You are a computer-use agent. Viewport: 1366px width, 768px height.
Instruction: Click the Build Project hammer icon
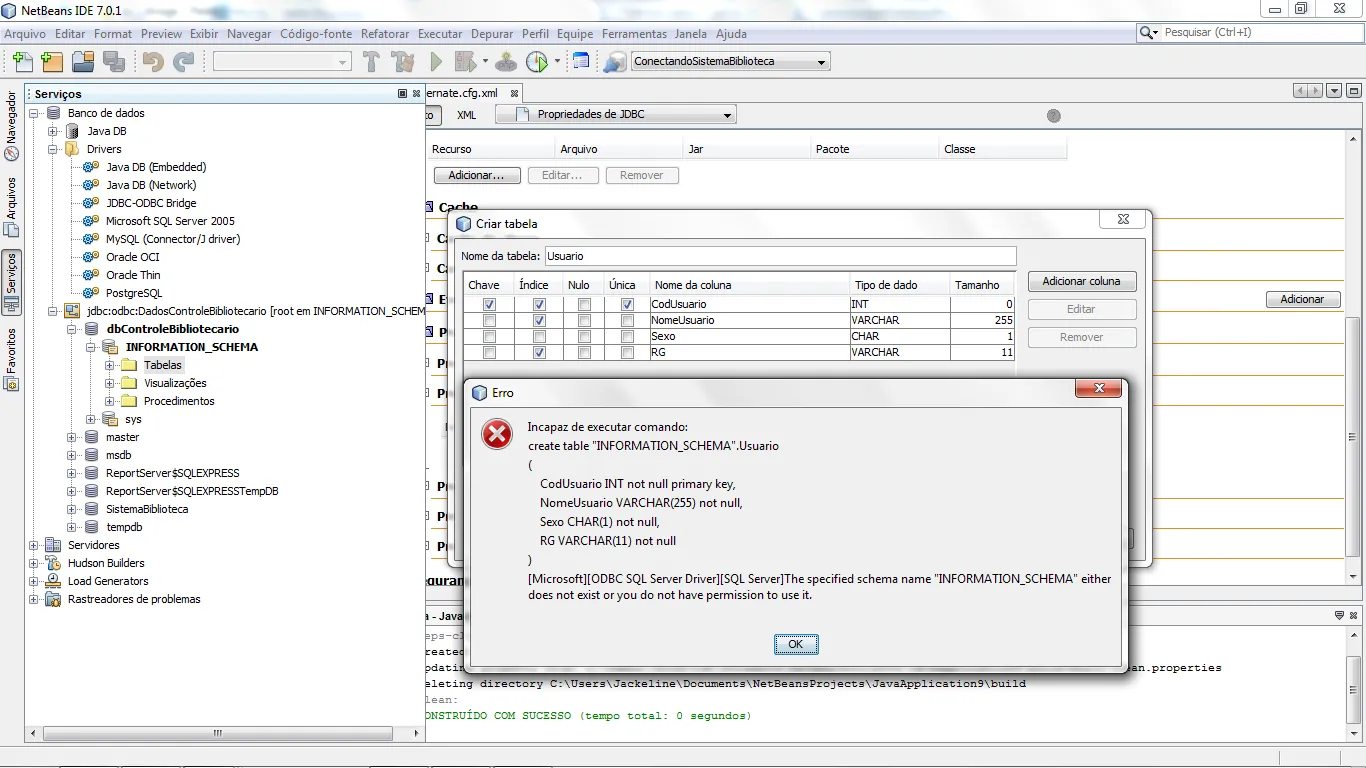click(x=371, y=62)
